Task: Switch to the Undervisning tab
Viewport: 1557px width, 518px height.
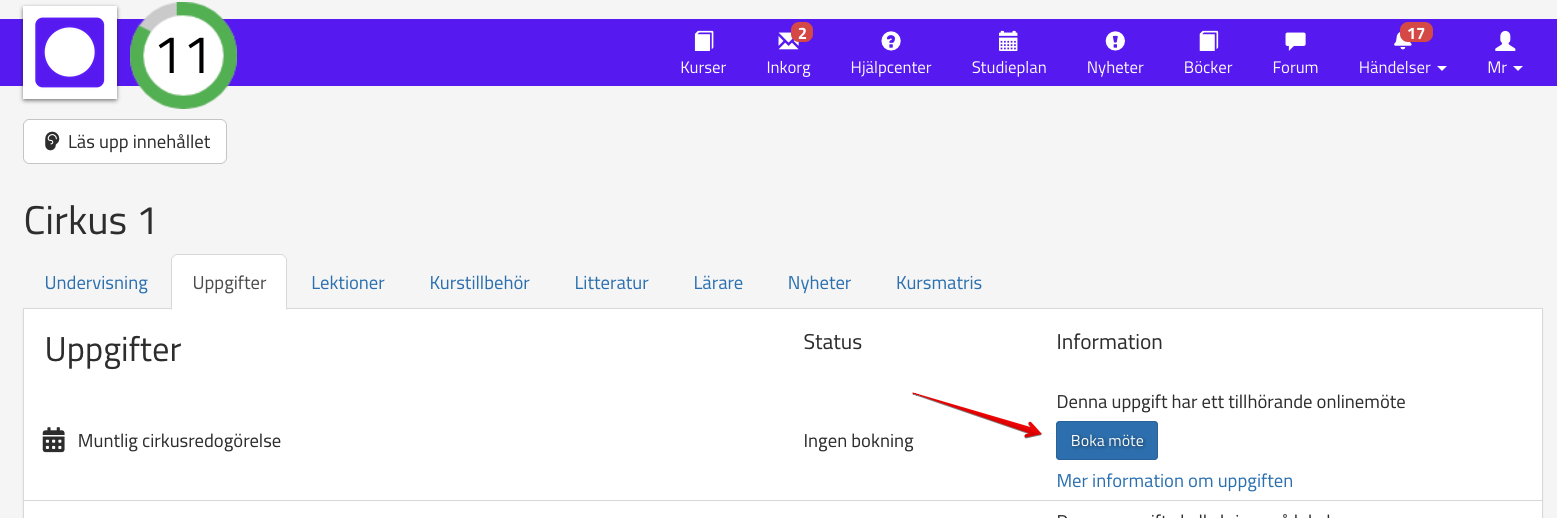Action: [96, 283]
